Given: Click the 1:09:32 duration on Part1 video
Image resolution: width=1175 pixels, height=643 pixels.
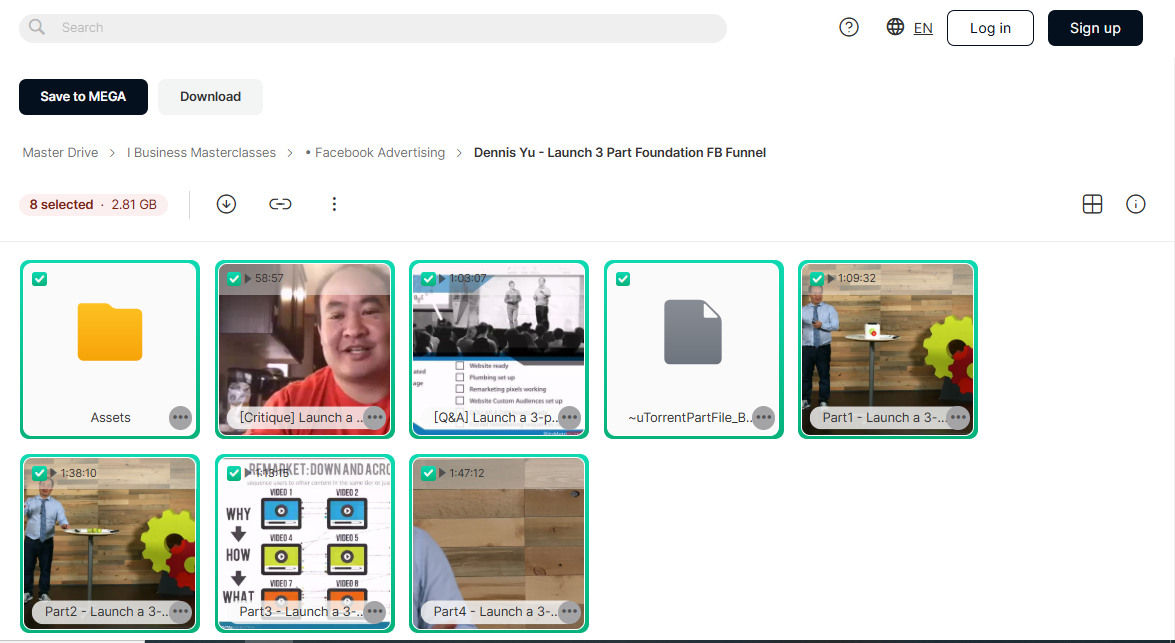Looking at the screenshot, I should coord(857,278).
